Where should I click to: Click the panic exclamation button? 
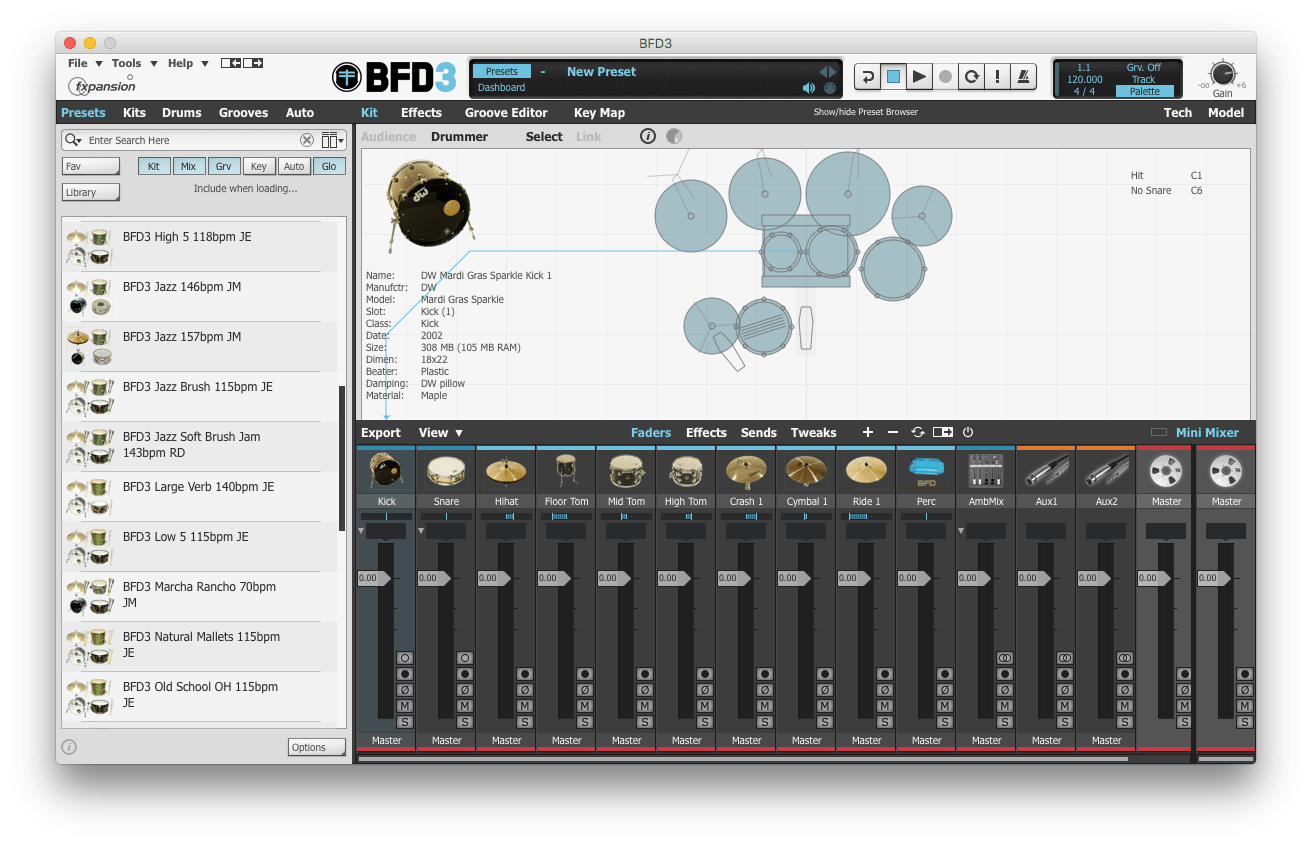pyautogui.click(x=997, y=77)
